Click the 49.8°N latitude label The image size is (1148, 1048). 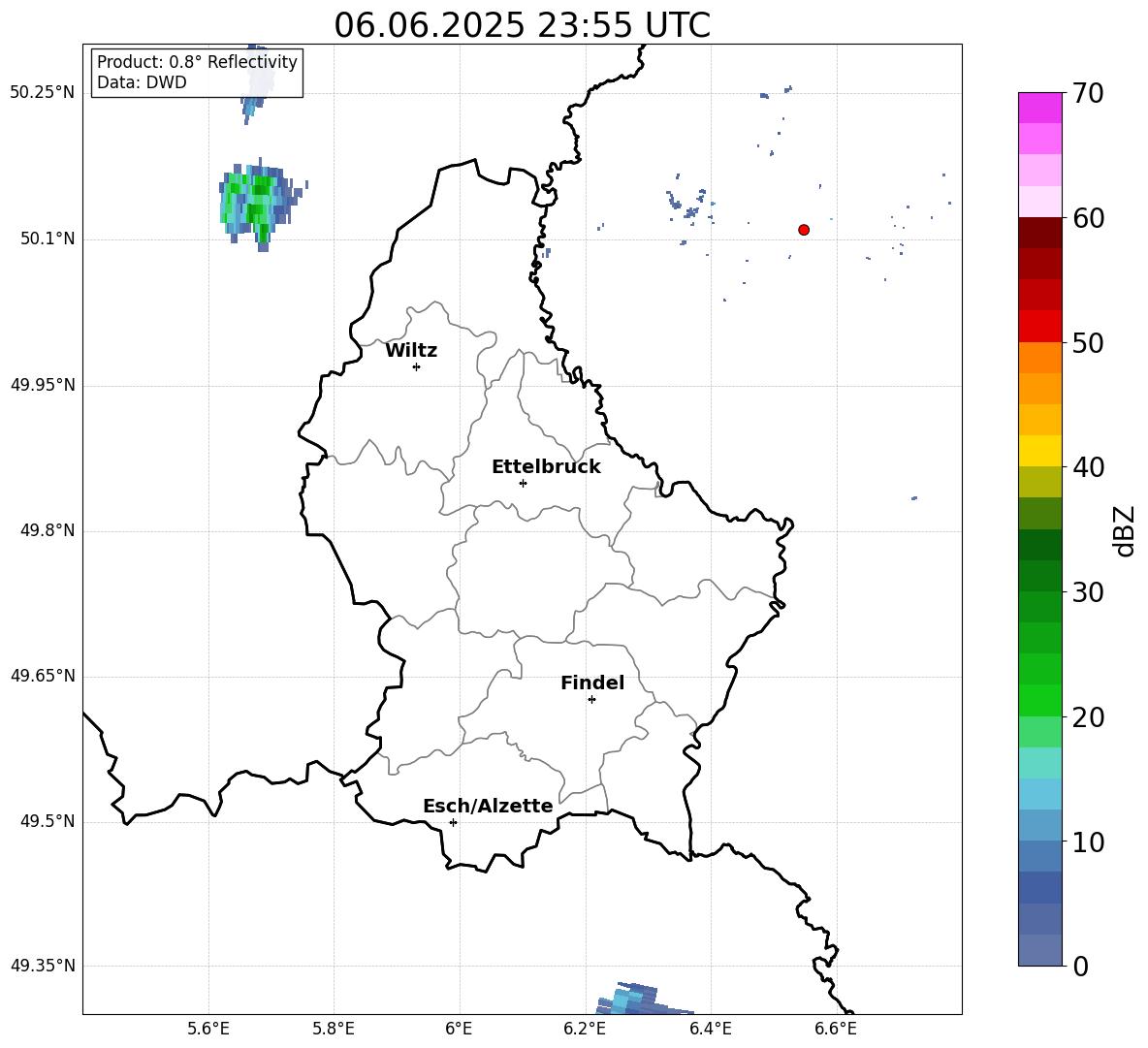48,530
